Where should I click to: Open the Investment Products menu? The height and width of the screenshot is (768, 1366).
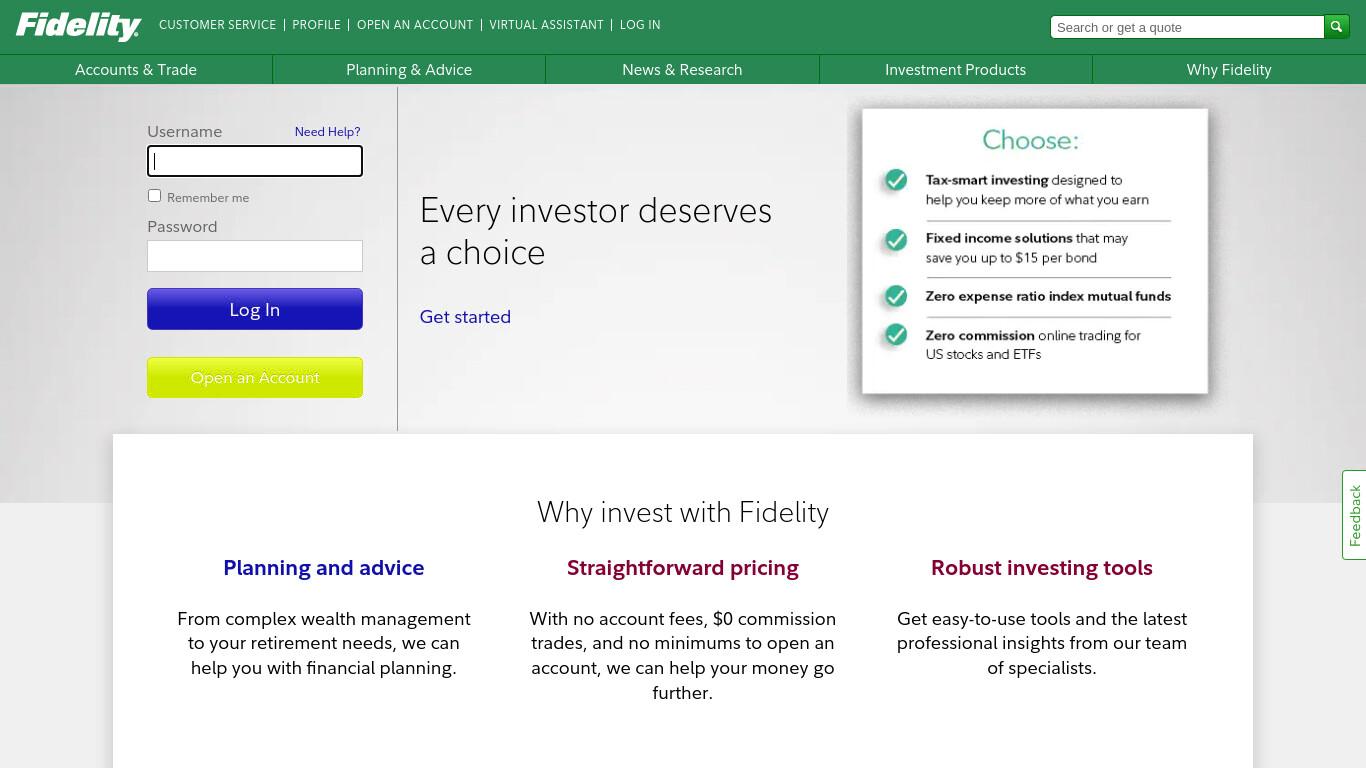pyautogui.click(x=955, y=69)
